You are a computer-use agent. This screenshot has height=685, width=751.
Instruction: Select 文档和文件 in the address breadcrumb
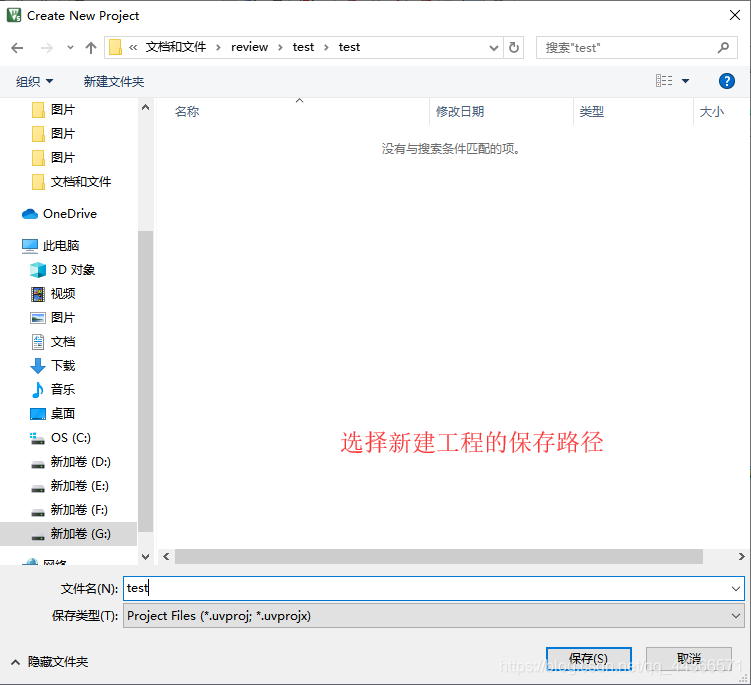point(176,47)
